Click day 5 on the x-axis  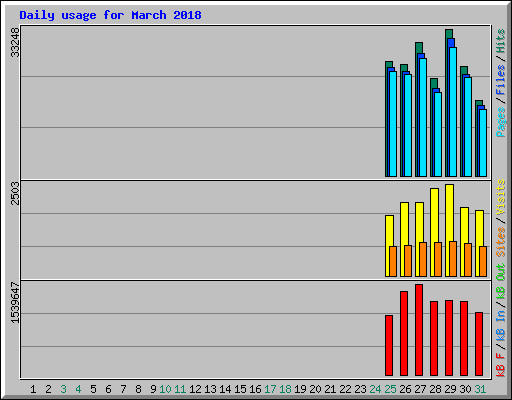[93, 389]
